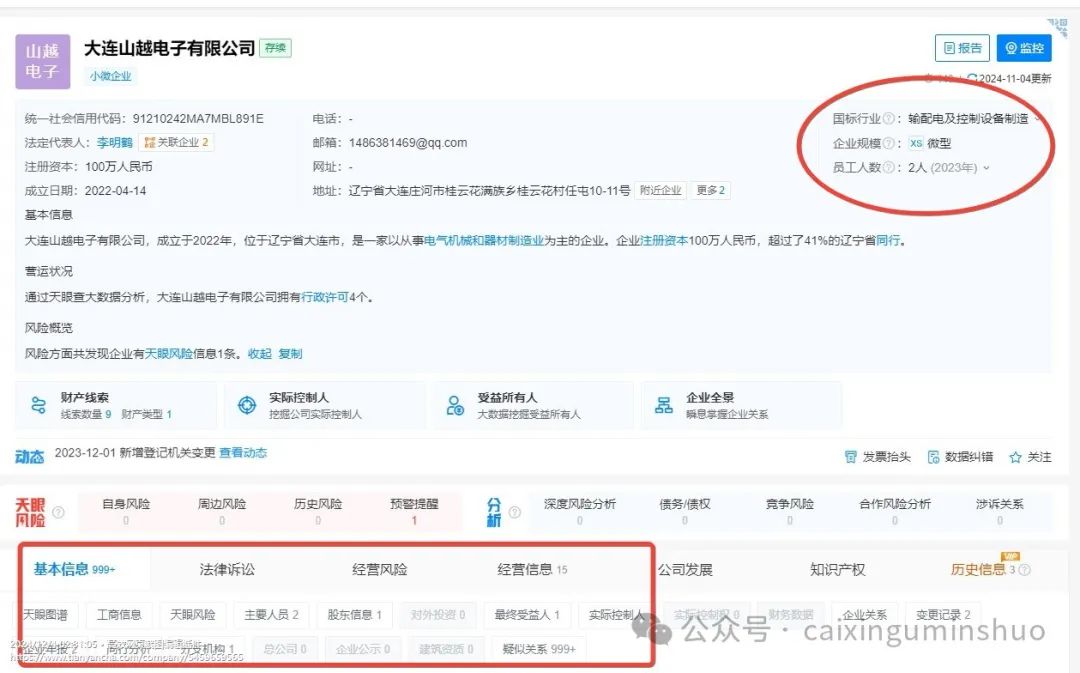This screenshot has width=1080, height=673.
Task: Expand 更多 2 addresses
Action: tap(710, 190)
